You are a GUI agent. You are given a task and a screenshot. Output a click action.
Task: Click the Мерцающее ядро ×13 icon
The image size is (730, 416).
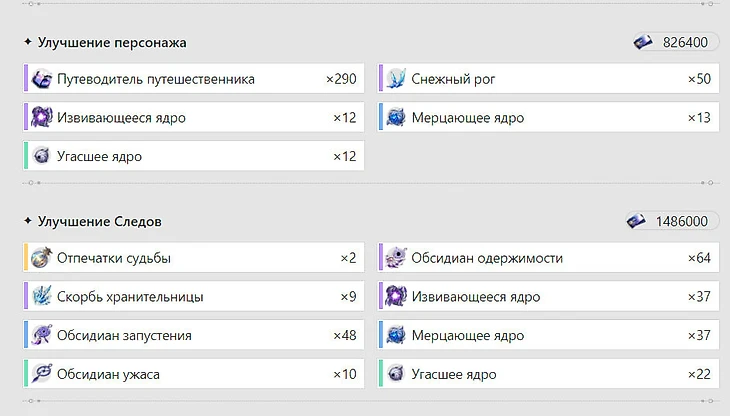[396, 118]
